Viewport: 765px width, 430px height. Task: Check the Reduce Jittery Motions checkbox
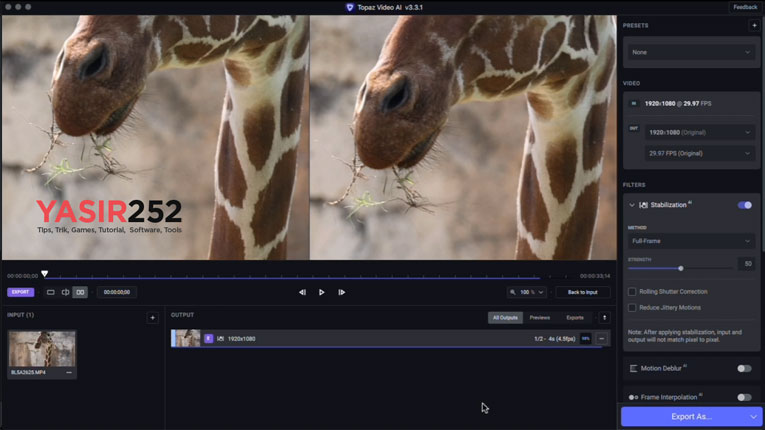(632, 307)
